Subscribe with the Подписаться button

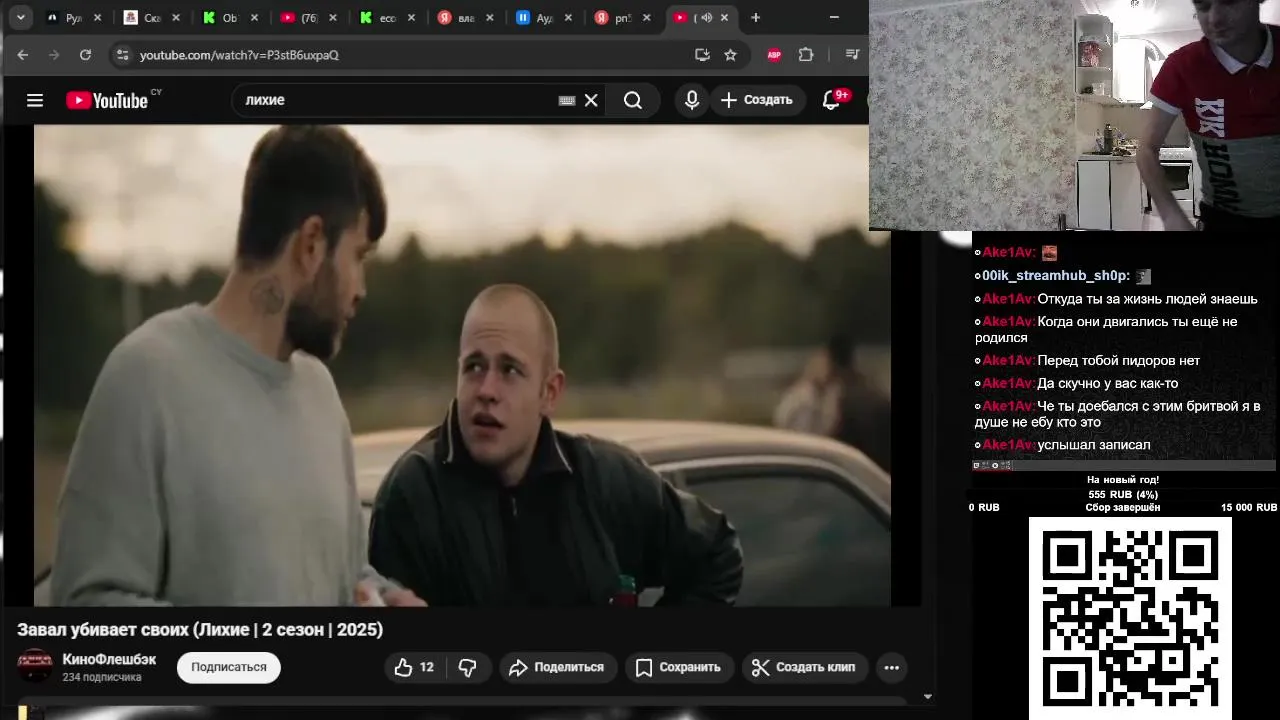coord(229,667)
